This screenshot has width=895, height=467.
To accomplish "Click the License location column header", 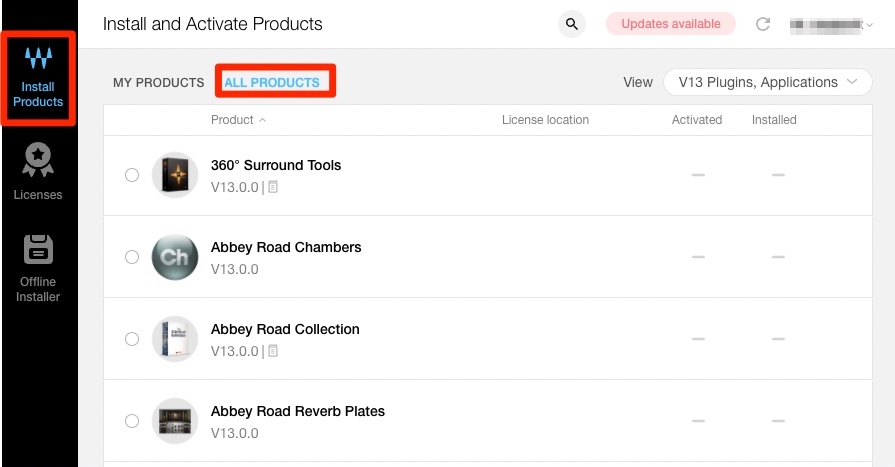I will (x=545, y=120).
